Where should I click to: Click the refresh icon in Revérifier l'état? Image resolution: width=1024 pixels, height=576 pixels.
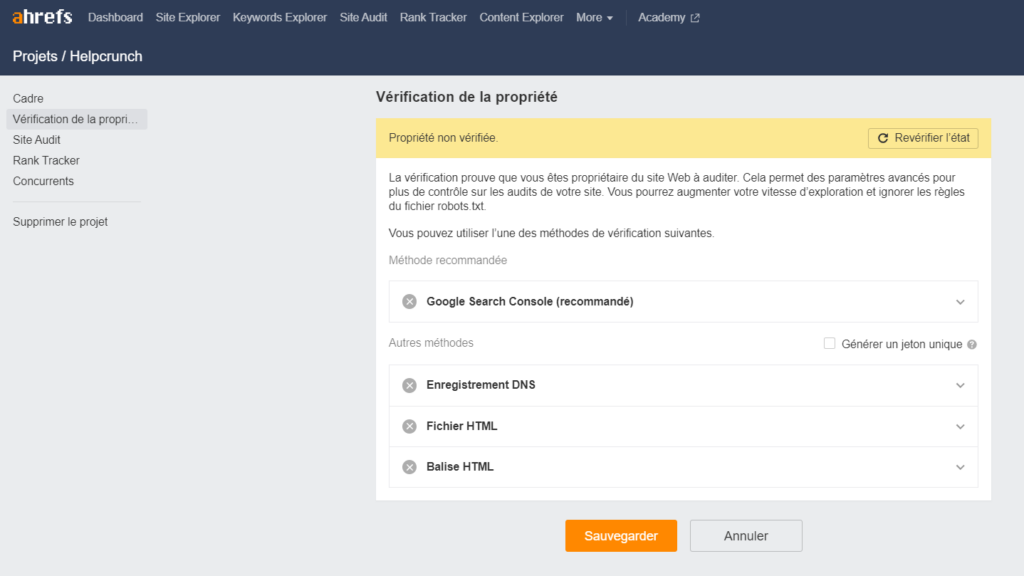click(x=883, y=138)
